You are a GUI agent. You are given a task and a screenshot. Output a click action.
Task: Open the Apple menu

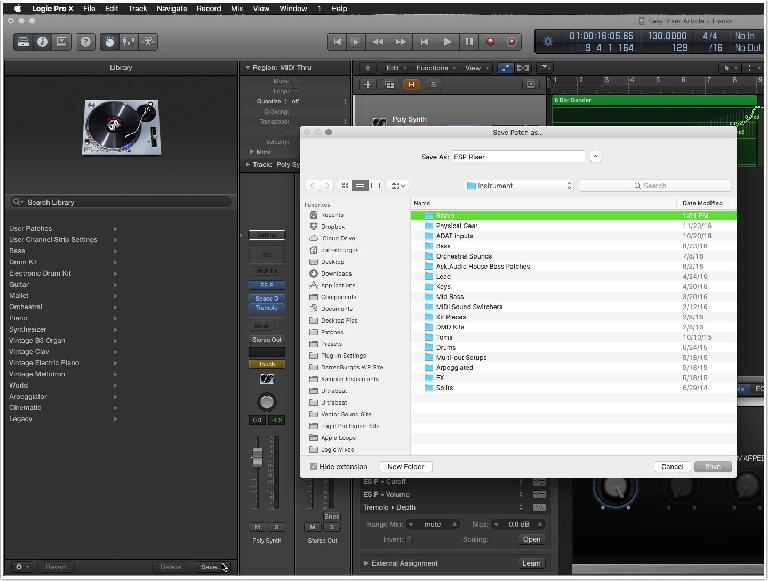pos(18,8)
